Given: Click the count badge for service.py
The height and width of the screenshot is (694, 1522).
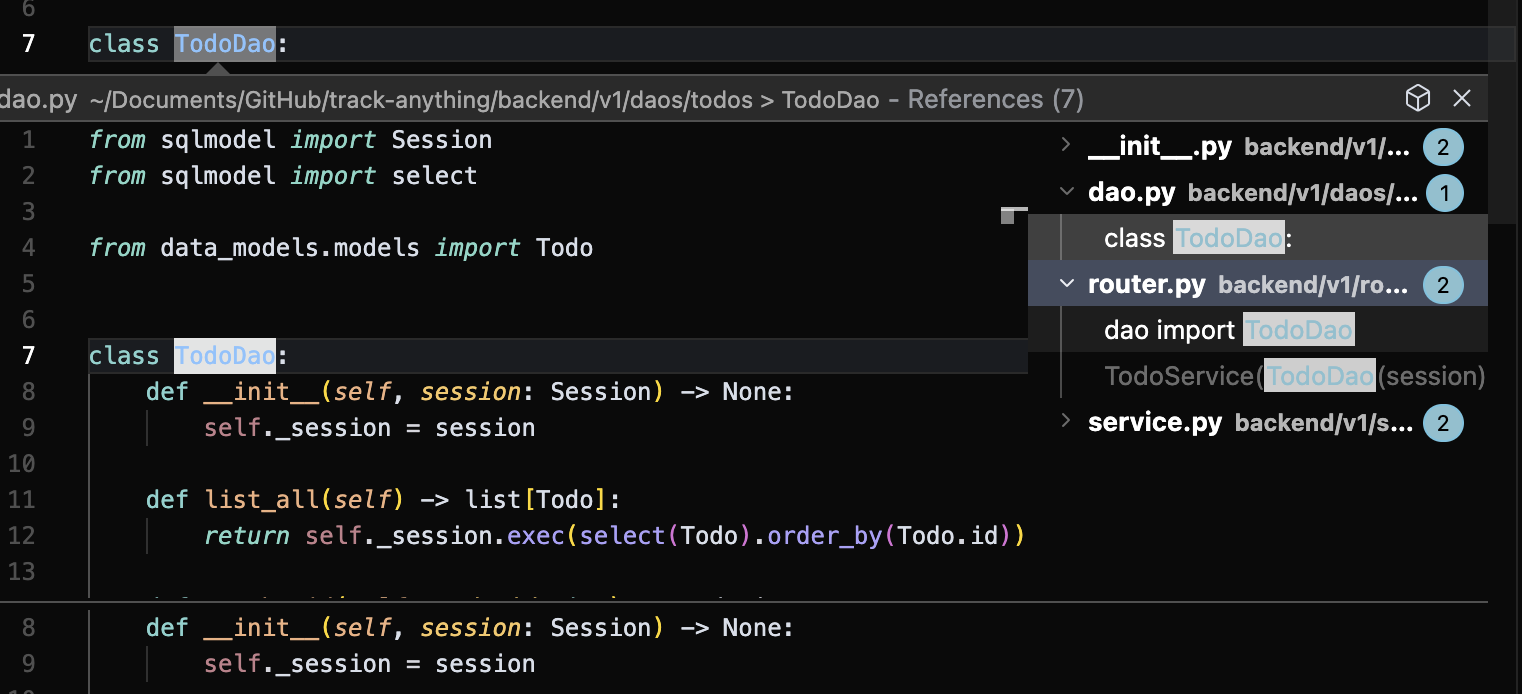Looking at the screenshot, I should pyautogui.click(x=1443, y=423).
